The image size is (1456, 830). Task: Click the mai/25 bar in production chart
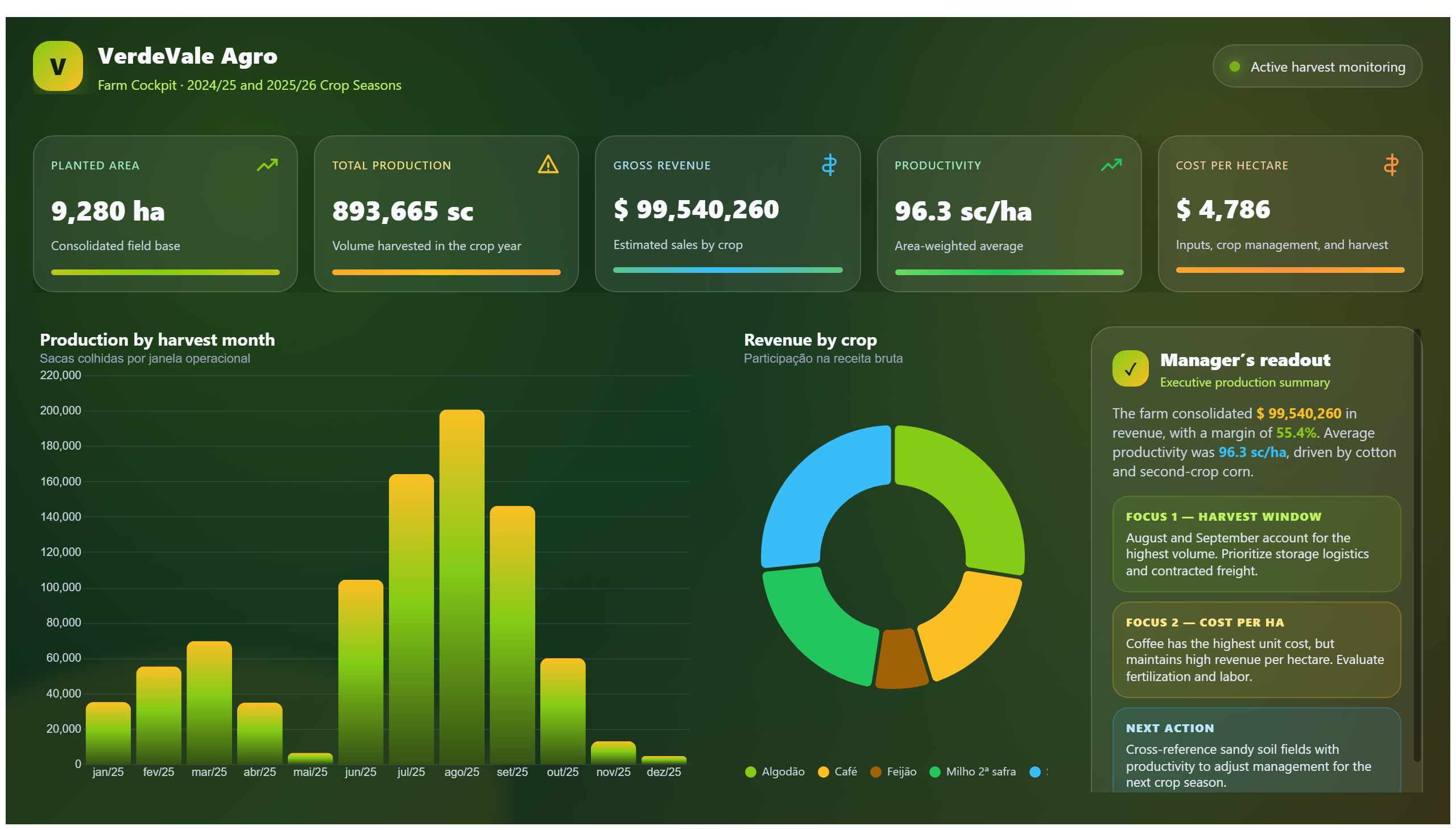click(x=310, y=758)
